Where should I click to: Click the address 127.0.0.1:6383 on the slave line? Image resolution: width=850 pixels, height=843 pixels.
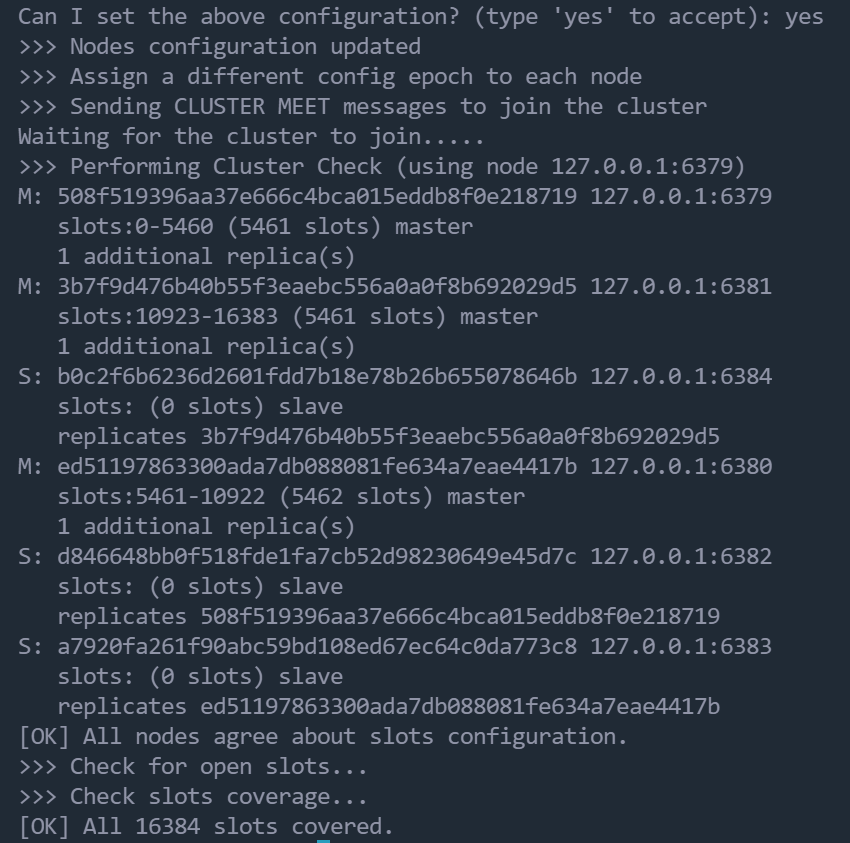[x=680, y=647]
